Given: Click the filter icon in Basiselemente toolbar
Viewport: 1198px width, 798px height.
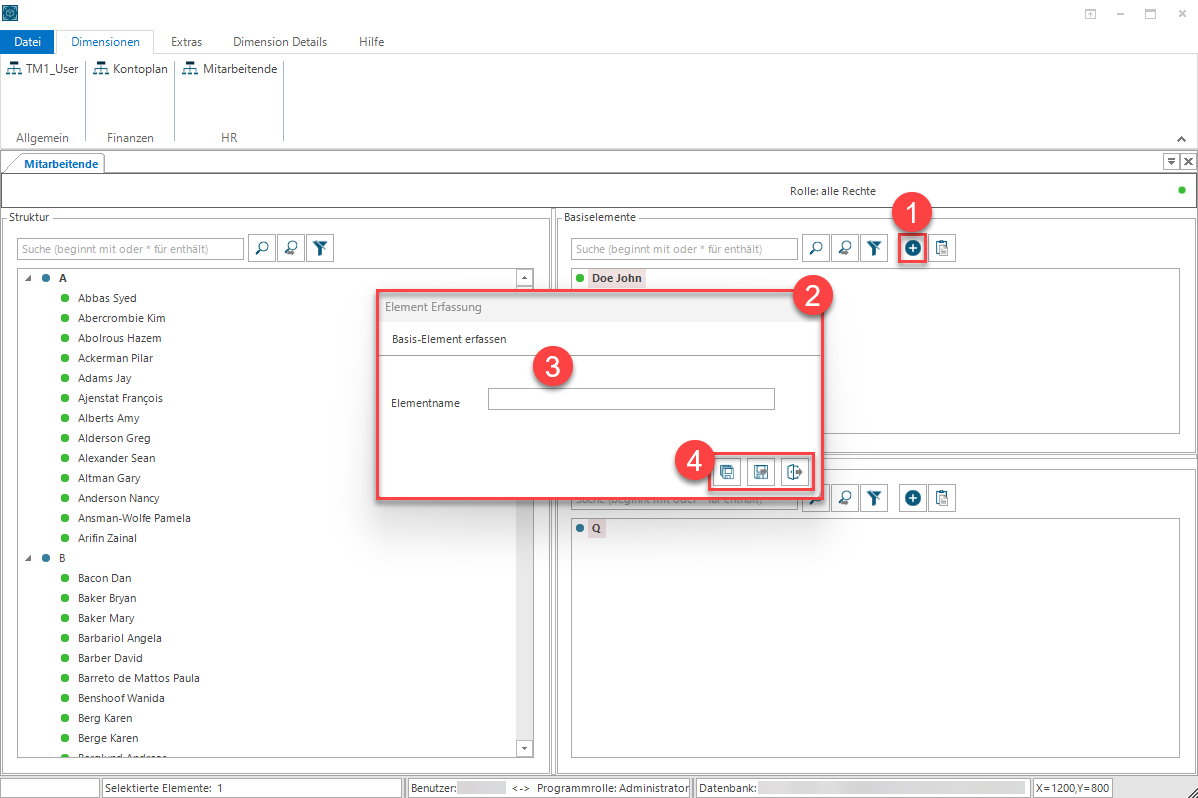Looking at the screenshot, I should (874, 248).
